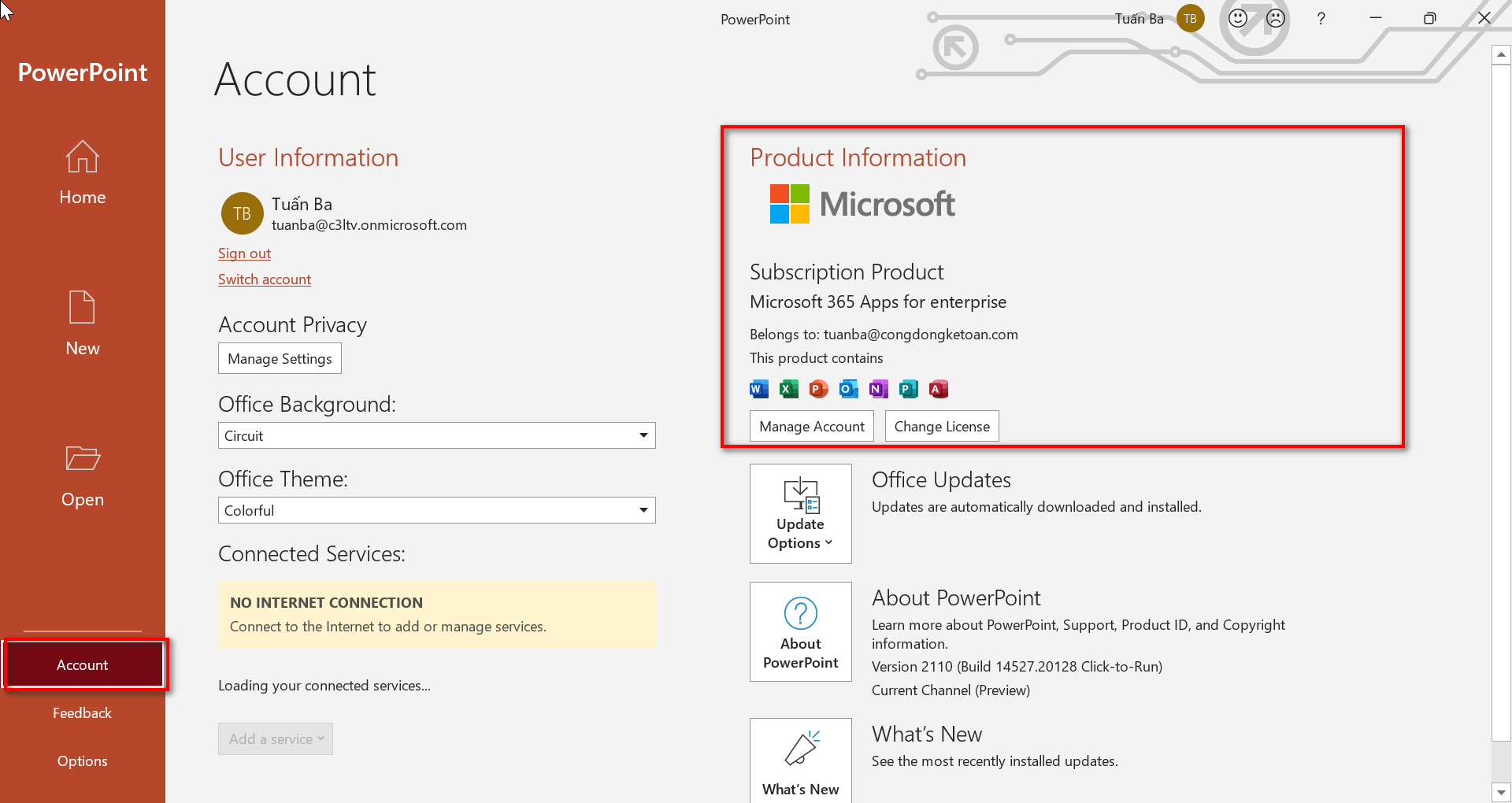Open the What's New button
Viewport: 1512px width, 803px height.
point(800,760)
